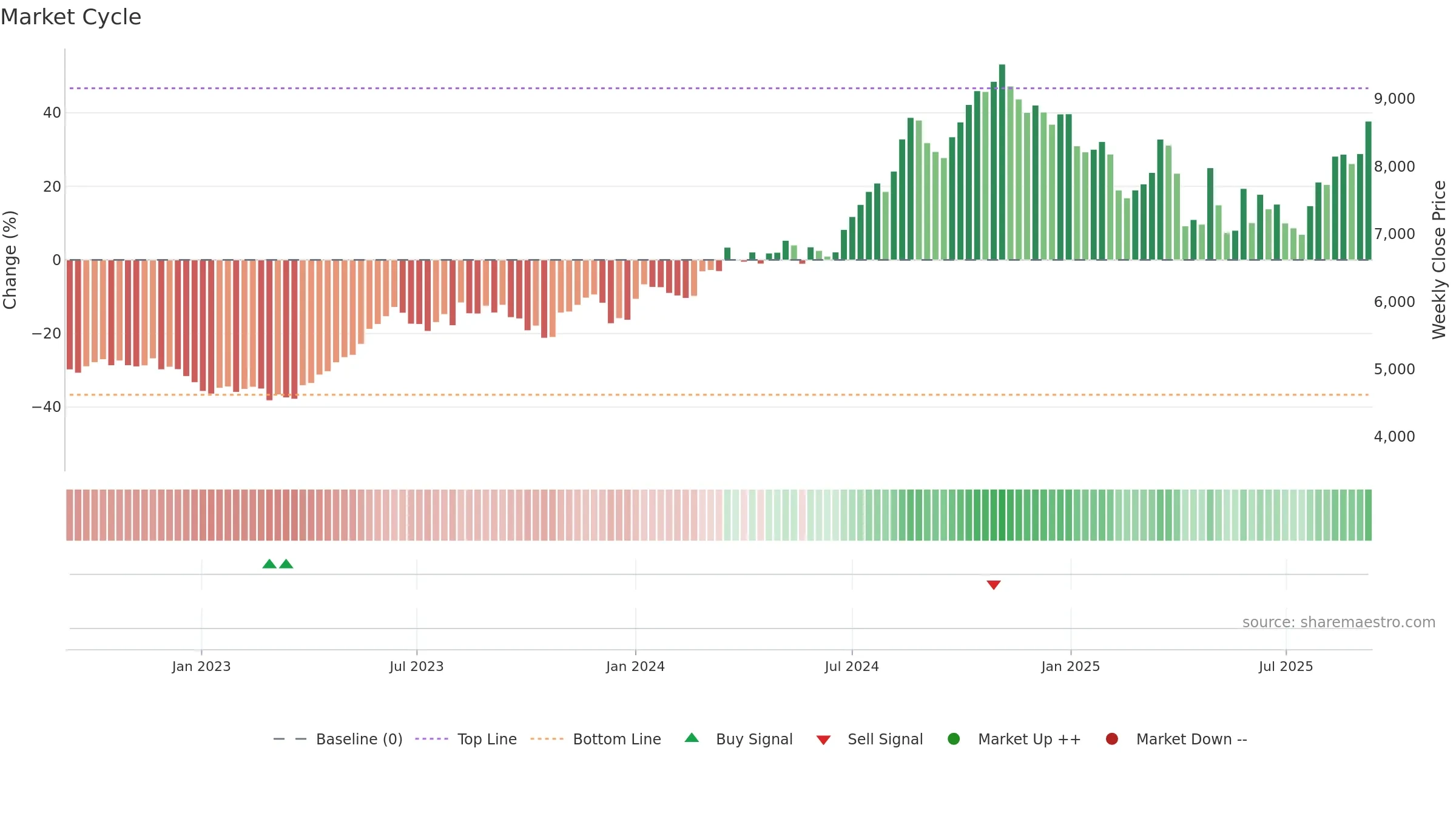Select the first buy signal marker in early 2023

tap(269, 564)
